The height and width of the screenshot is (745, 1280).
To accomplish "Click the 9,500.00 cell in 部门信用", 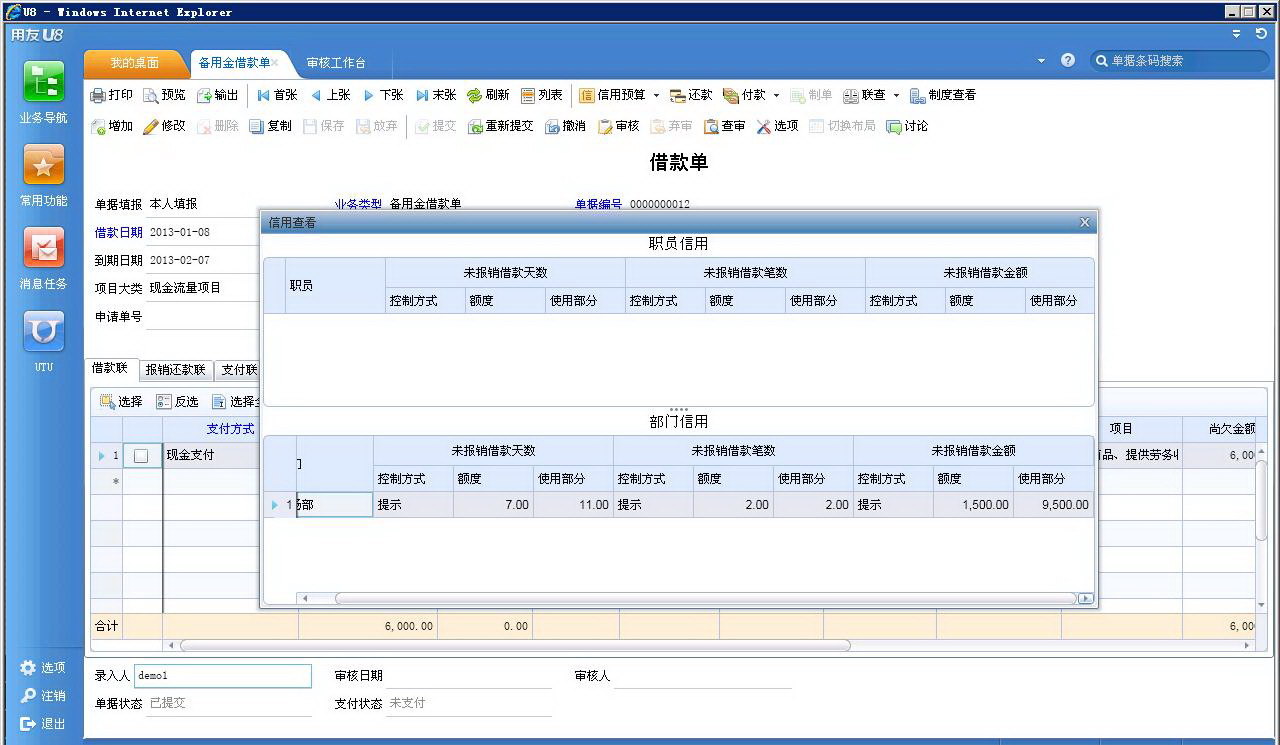I will pos(1053,505).
